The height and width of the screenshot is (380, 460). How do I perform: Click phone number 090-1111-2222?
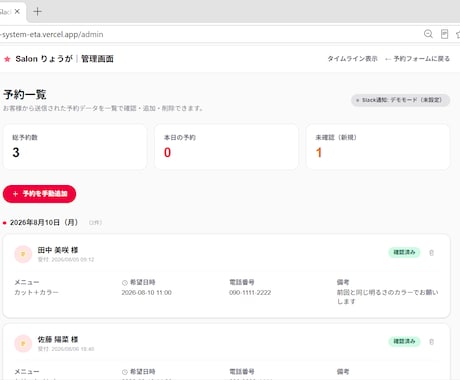[250, 293]
